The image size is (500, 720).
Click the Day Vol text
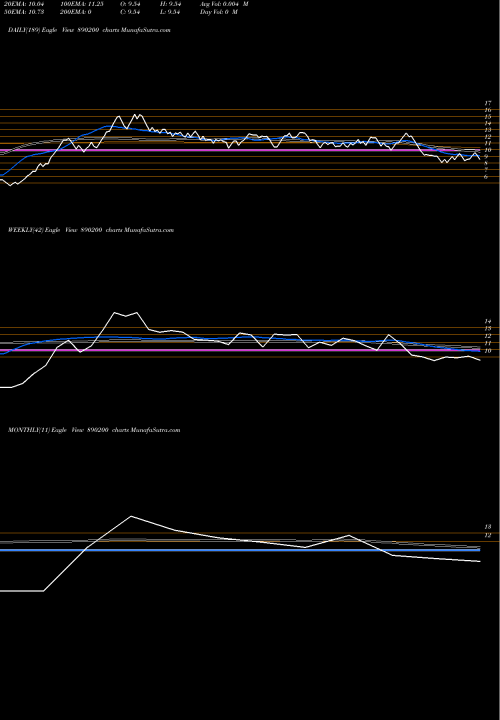coord(219,12)
